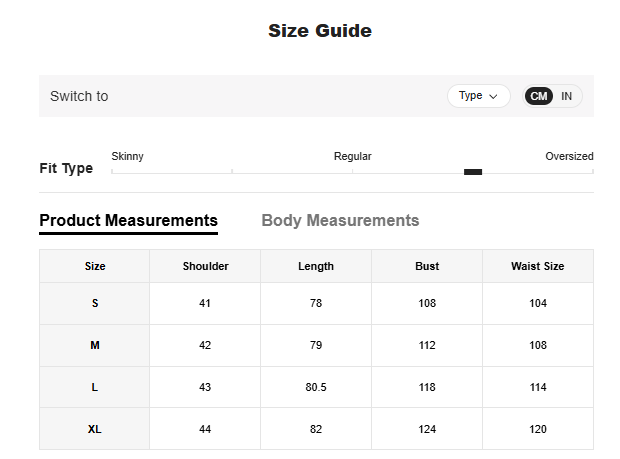Click the Regular fit label
This screenshot has height=459, width=620.
[352, 156]
